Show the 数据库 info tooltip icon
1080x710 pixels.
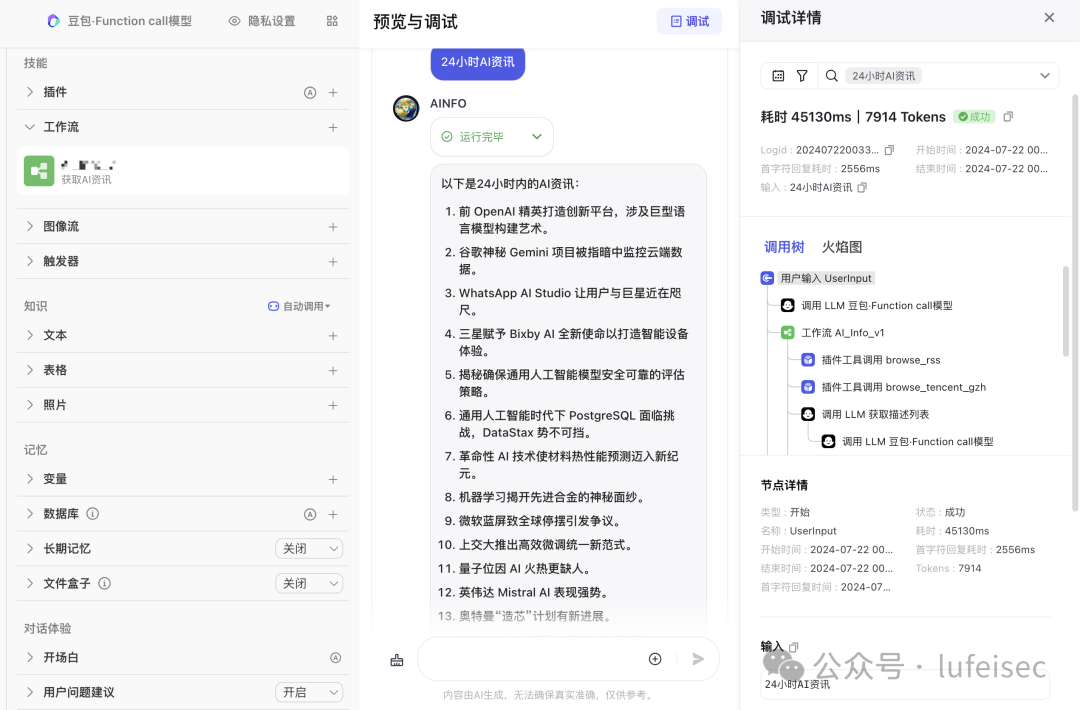point(92,514)
